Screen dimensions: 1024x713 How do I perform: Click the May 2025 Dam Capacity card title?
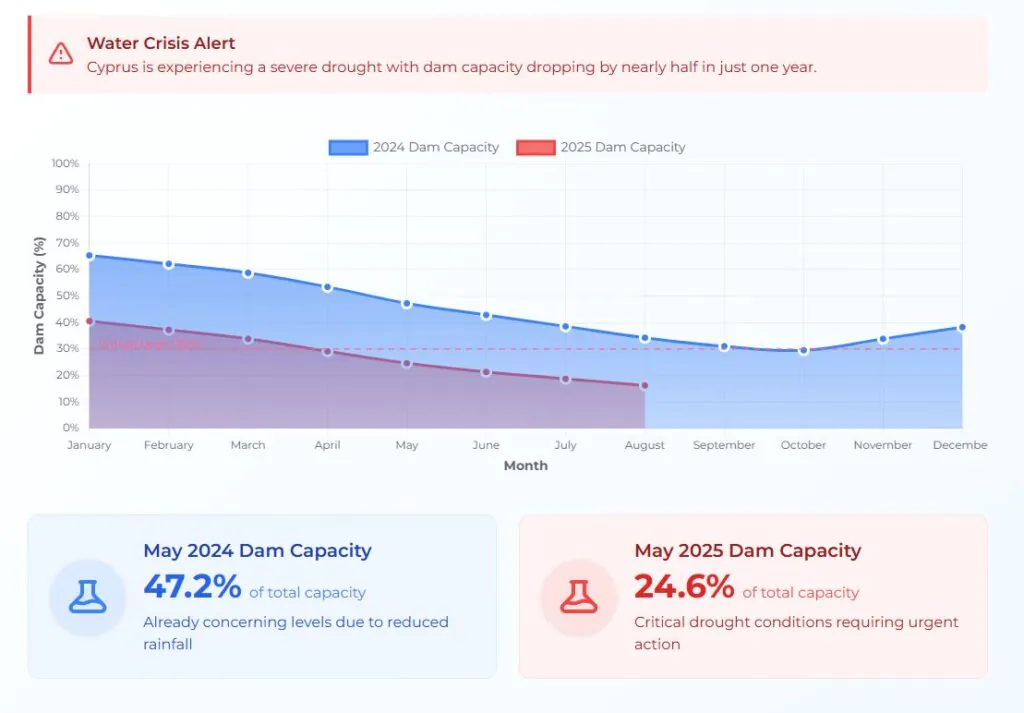747,550
